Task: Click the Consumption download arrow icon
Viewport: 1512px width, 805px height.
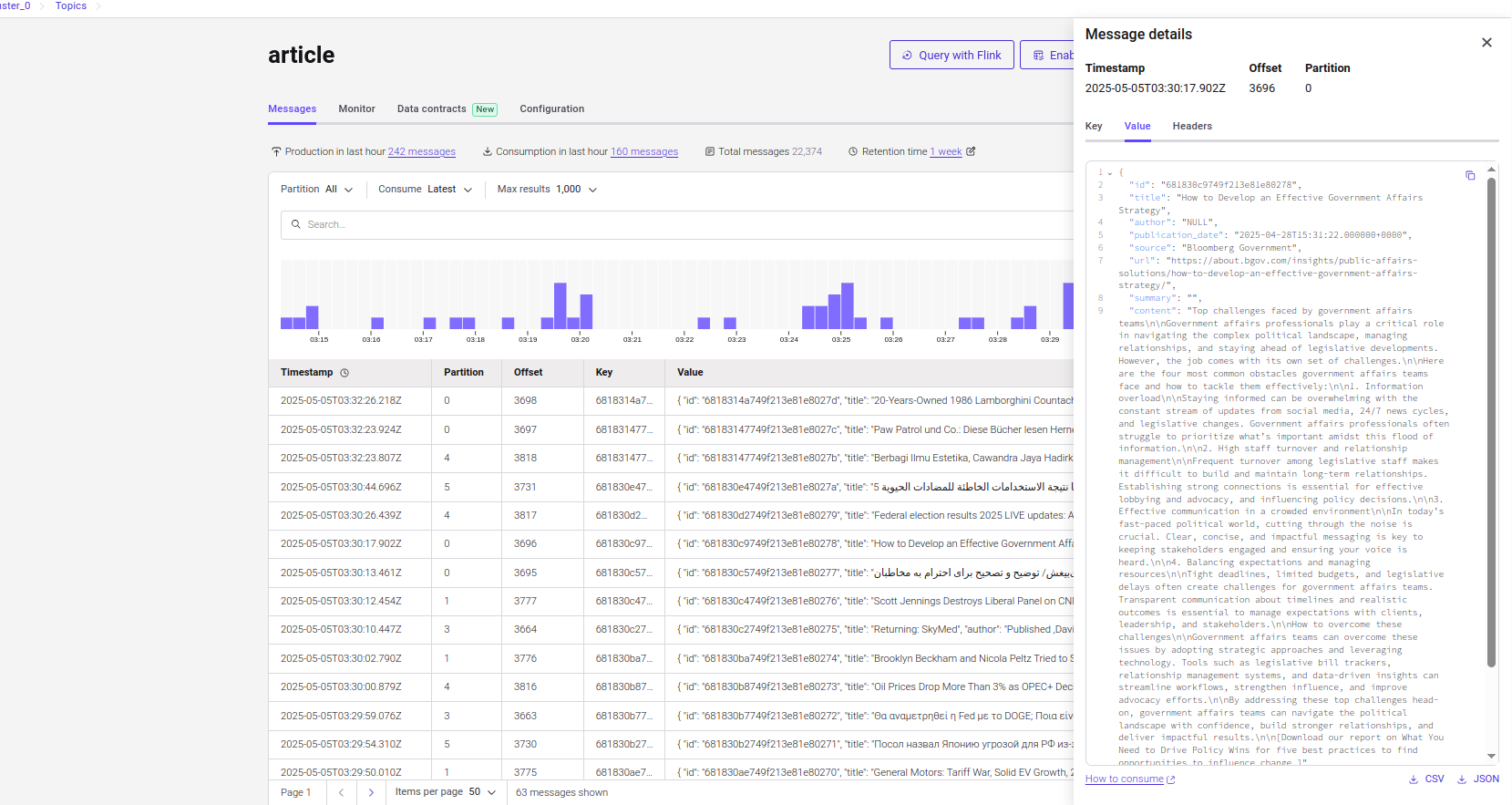Action: click(x=488, y=151)
